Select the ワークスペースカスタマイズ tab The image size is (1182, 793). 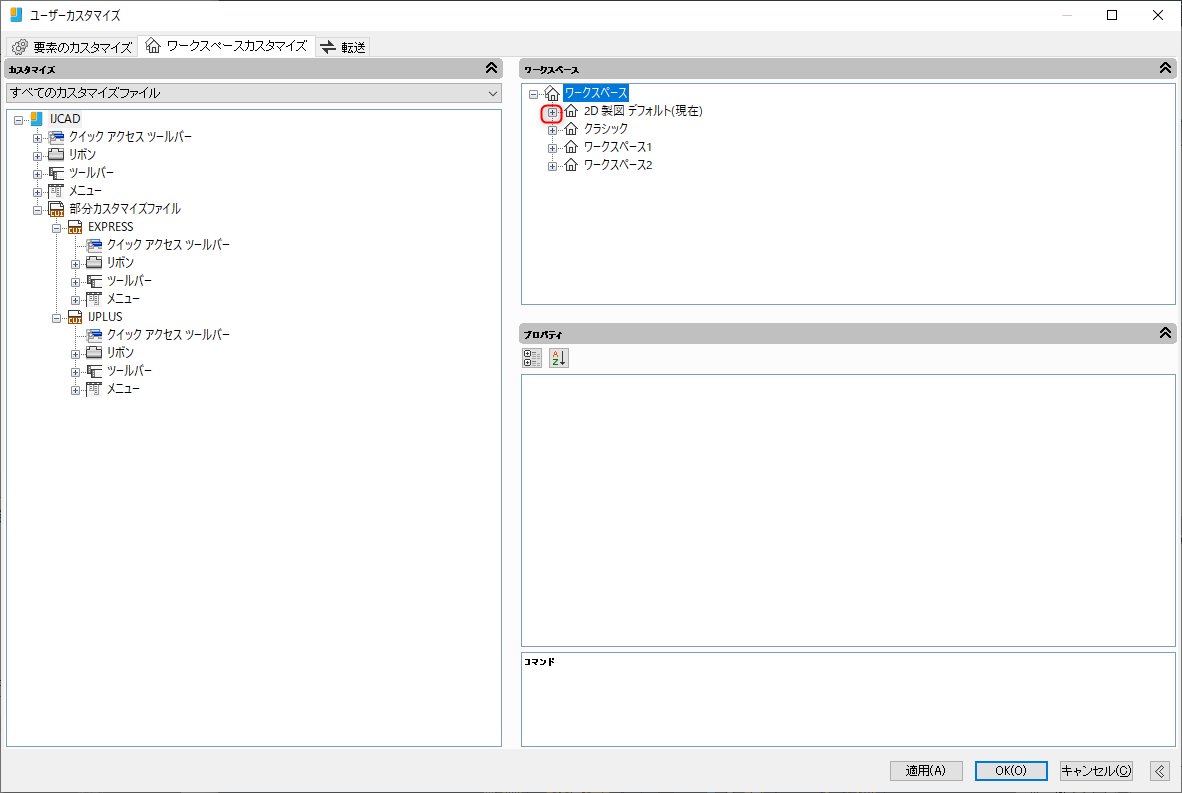tap(226, 46)
